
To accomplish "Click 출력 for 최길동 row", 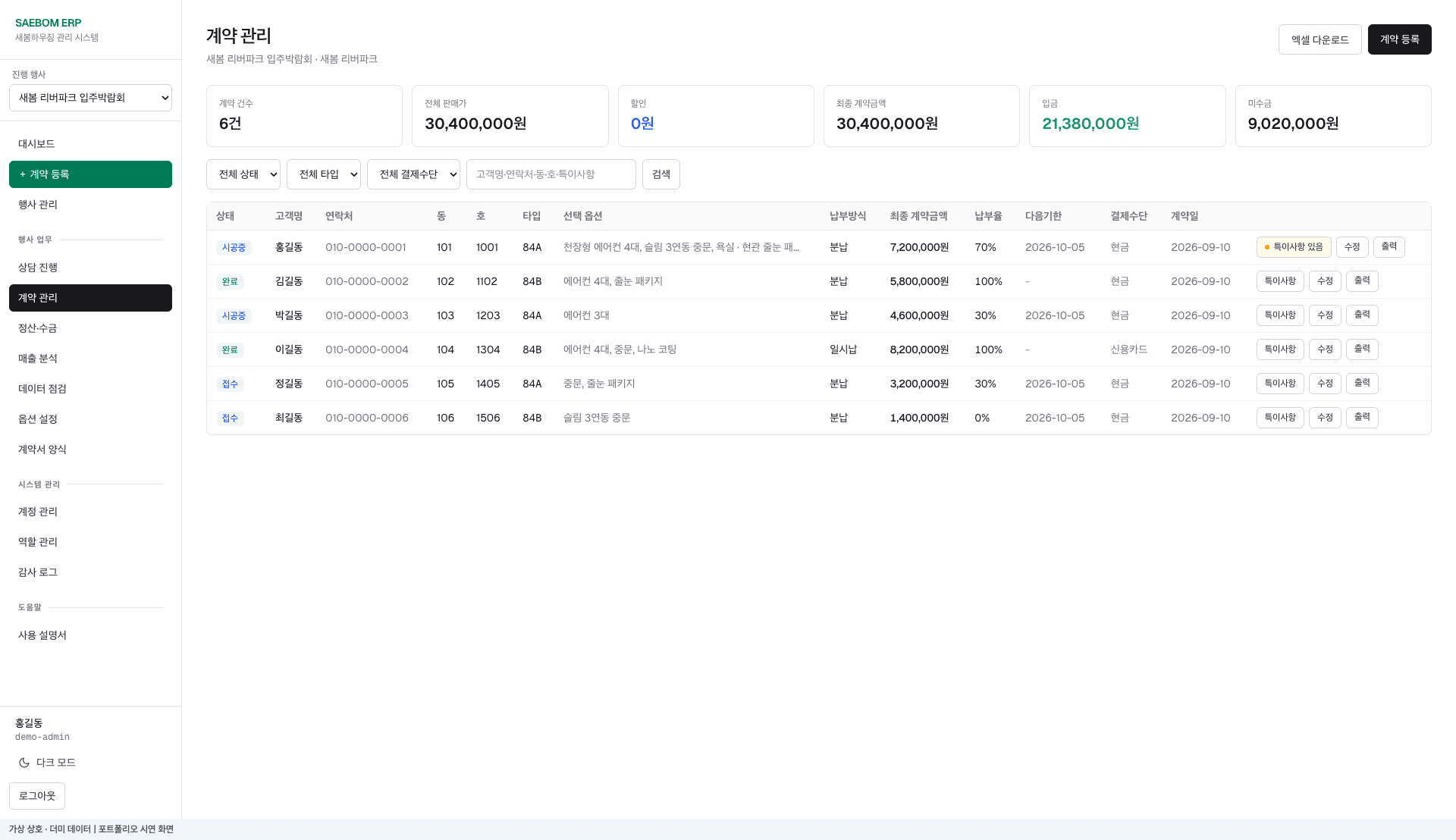I will coord(1362,418).
